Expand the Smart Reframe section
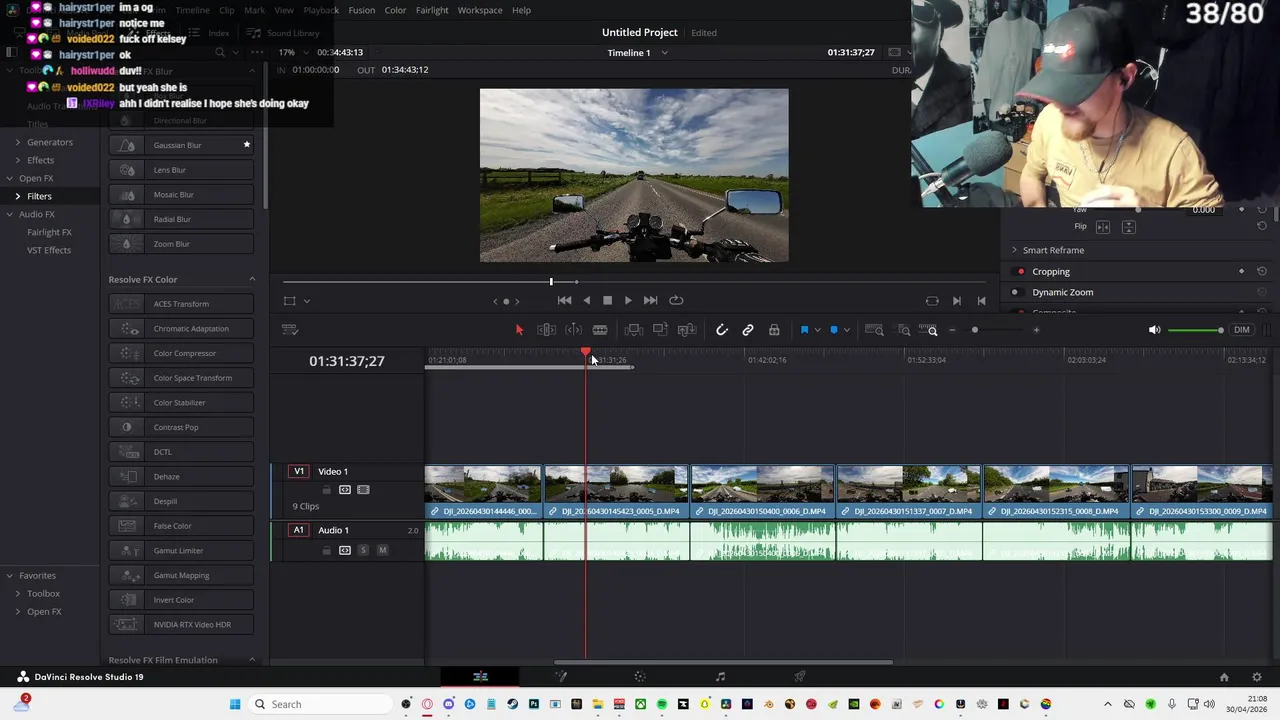The width and height of the screenshot is (1280, 720). tap(1014, 250)
